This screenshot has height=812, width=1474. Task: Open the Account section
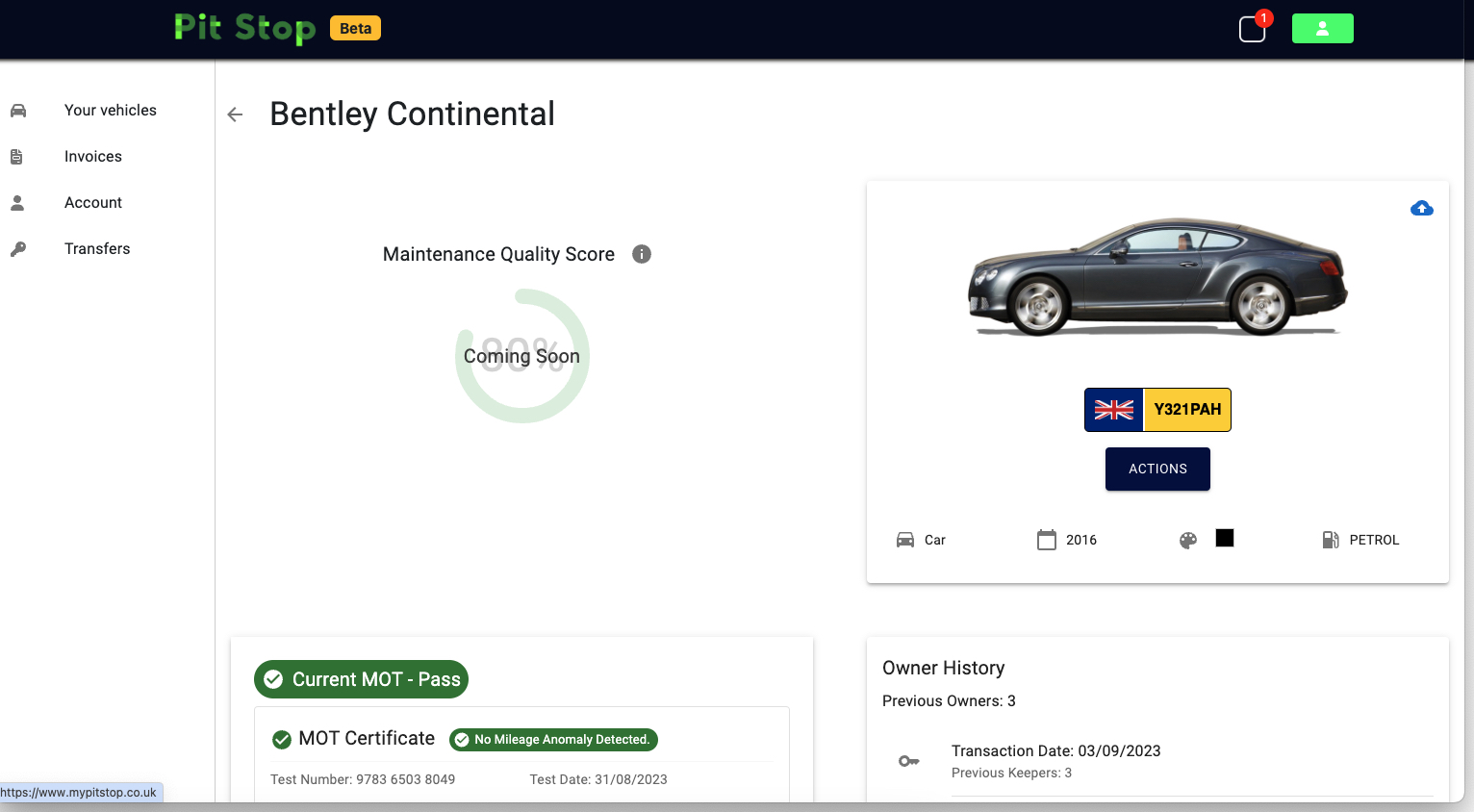pos(93,203)
